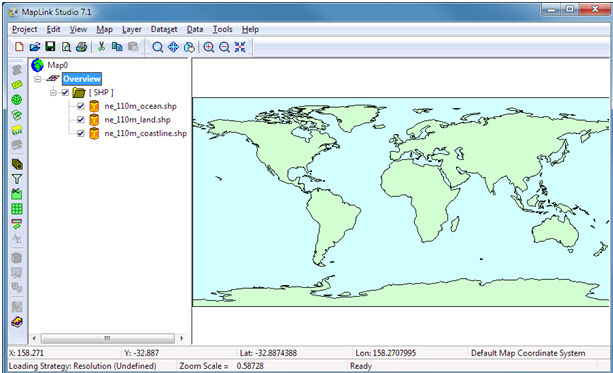Click the New project icon
This screenshot has height=373, width=613.
[19, 47]
